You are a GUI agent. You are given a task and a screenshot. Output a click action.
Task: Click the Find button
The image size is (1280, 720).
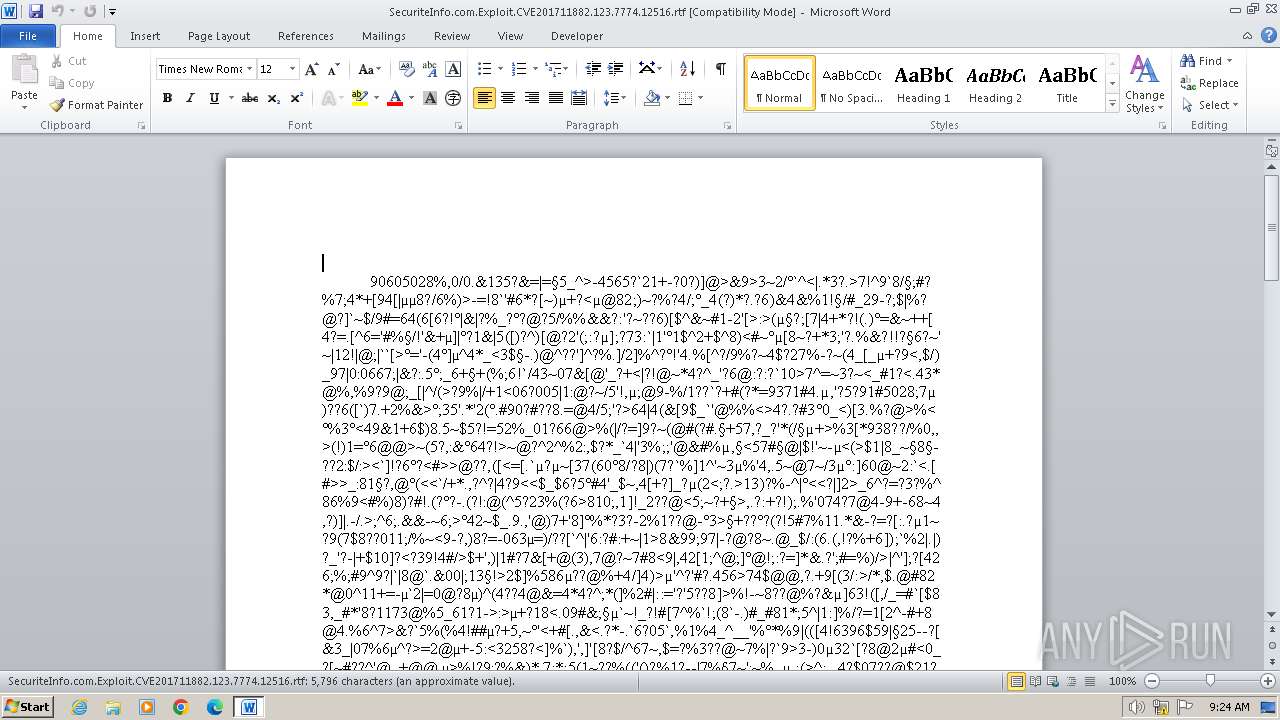coord(1201,61)
